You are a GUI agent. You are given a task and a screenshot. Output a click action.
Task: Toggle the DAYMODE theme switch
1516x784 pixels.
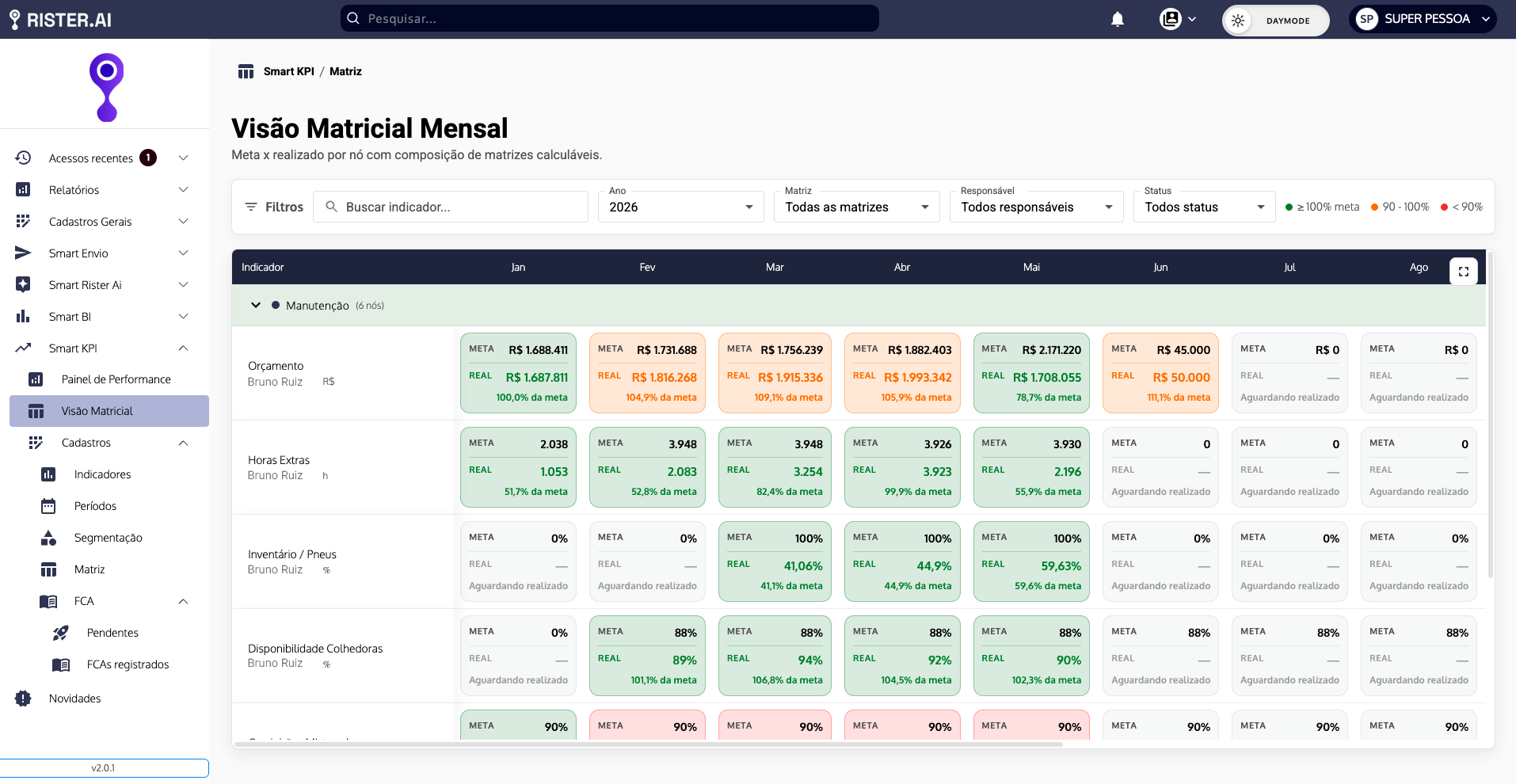click(1275, 21)
